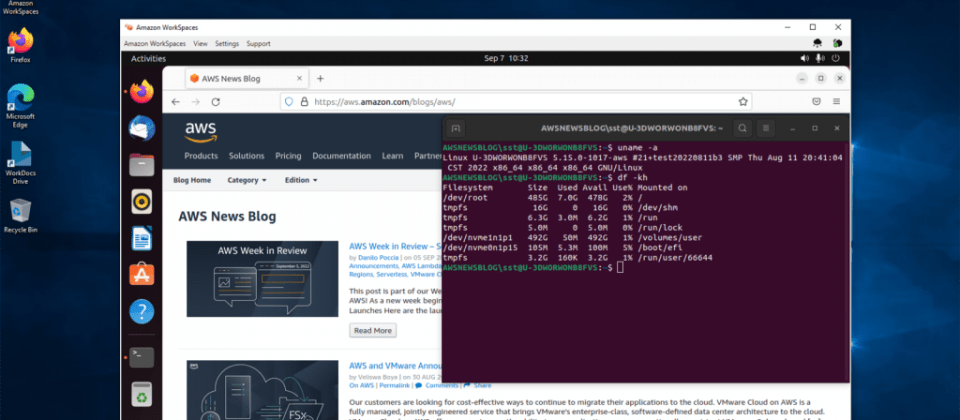The height and width of the screenshot is (420, 960).
Task: Open the Help icon in dock
Action: pos(141,312)
